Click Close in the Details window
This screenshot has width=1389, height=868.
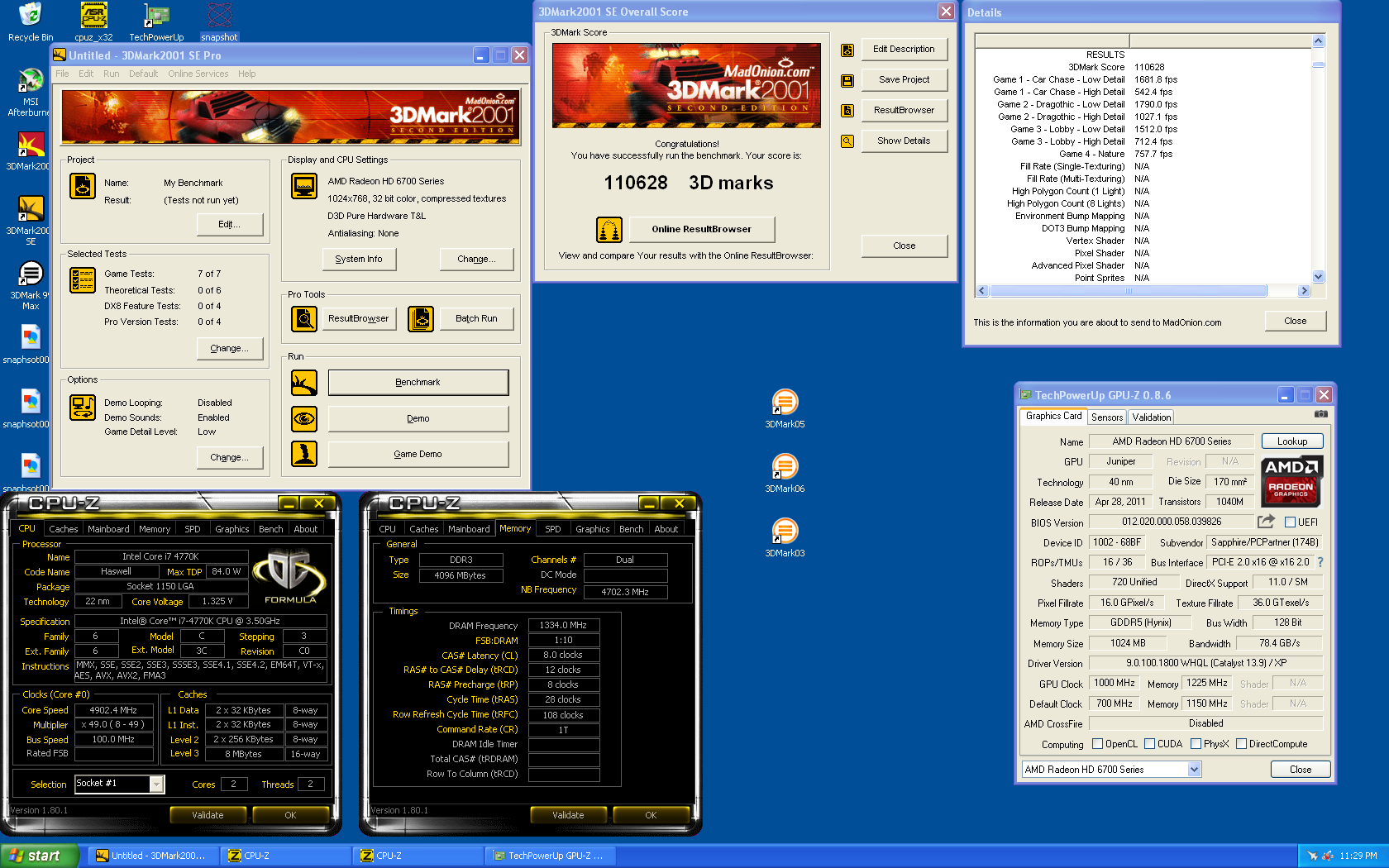tap(1296, 321)
